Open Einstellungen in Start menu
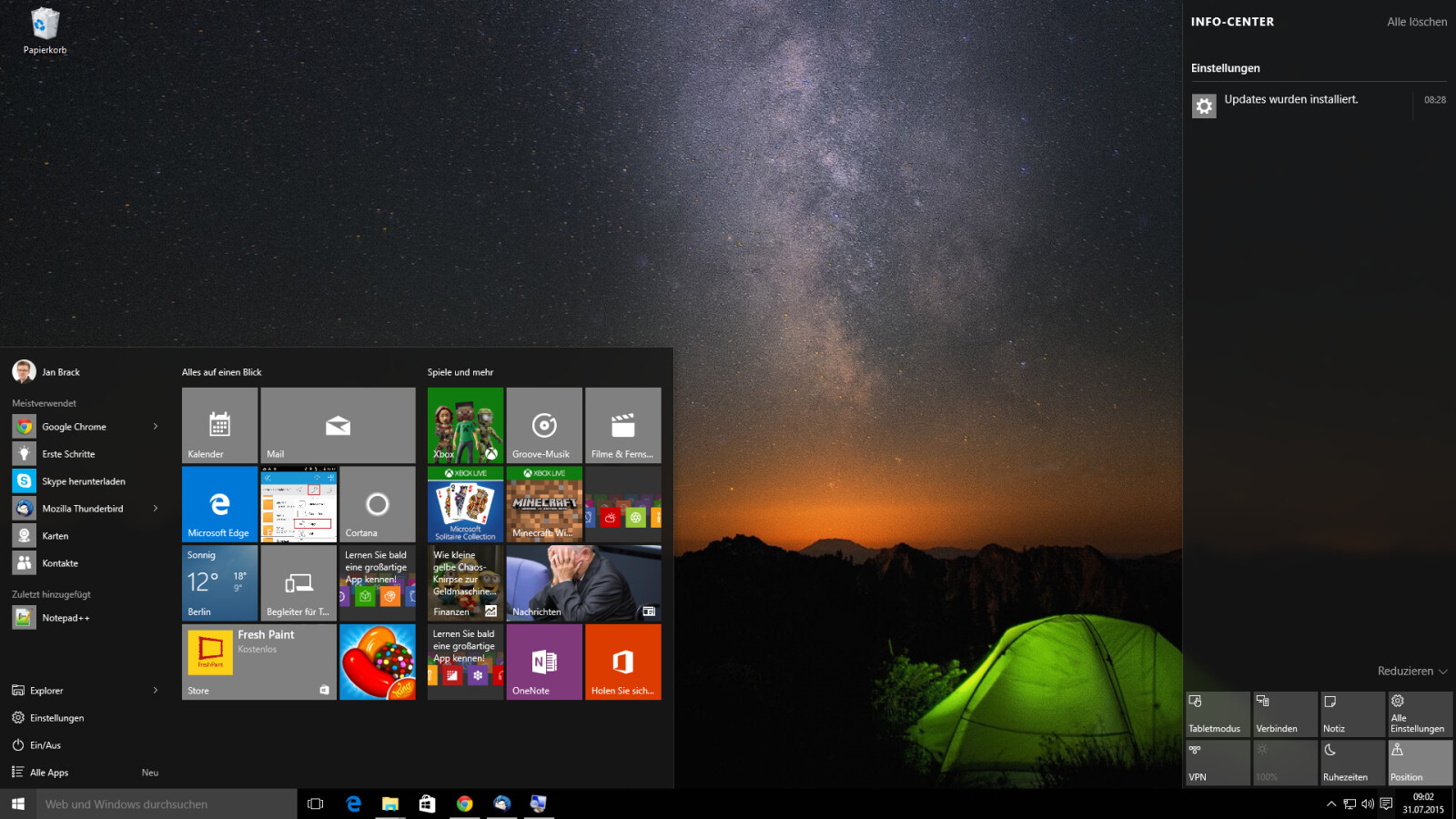The height and width of the screenshot is (819, 1456). coord(56,718)
